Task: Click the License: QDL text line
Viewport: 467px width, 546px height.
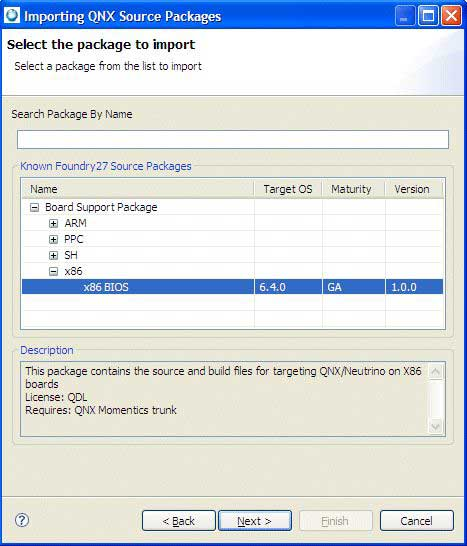Action: coord(56,397)
